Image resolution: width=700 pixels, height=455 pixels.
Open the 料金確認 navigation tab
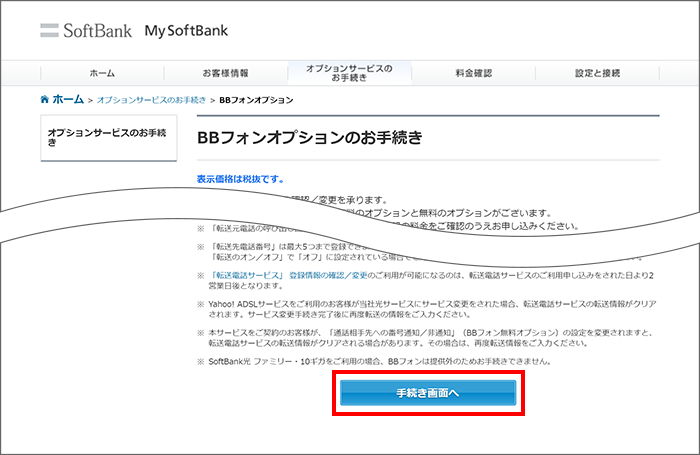[473, 73]
